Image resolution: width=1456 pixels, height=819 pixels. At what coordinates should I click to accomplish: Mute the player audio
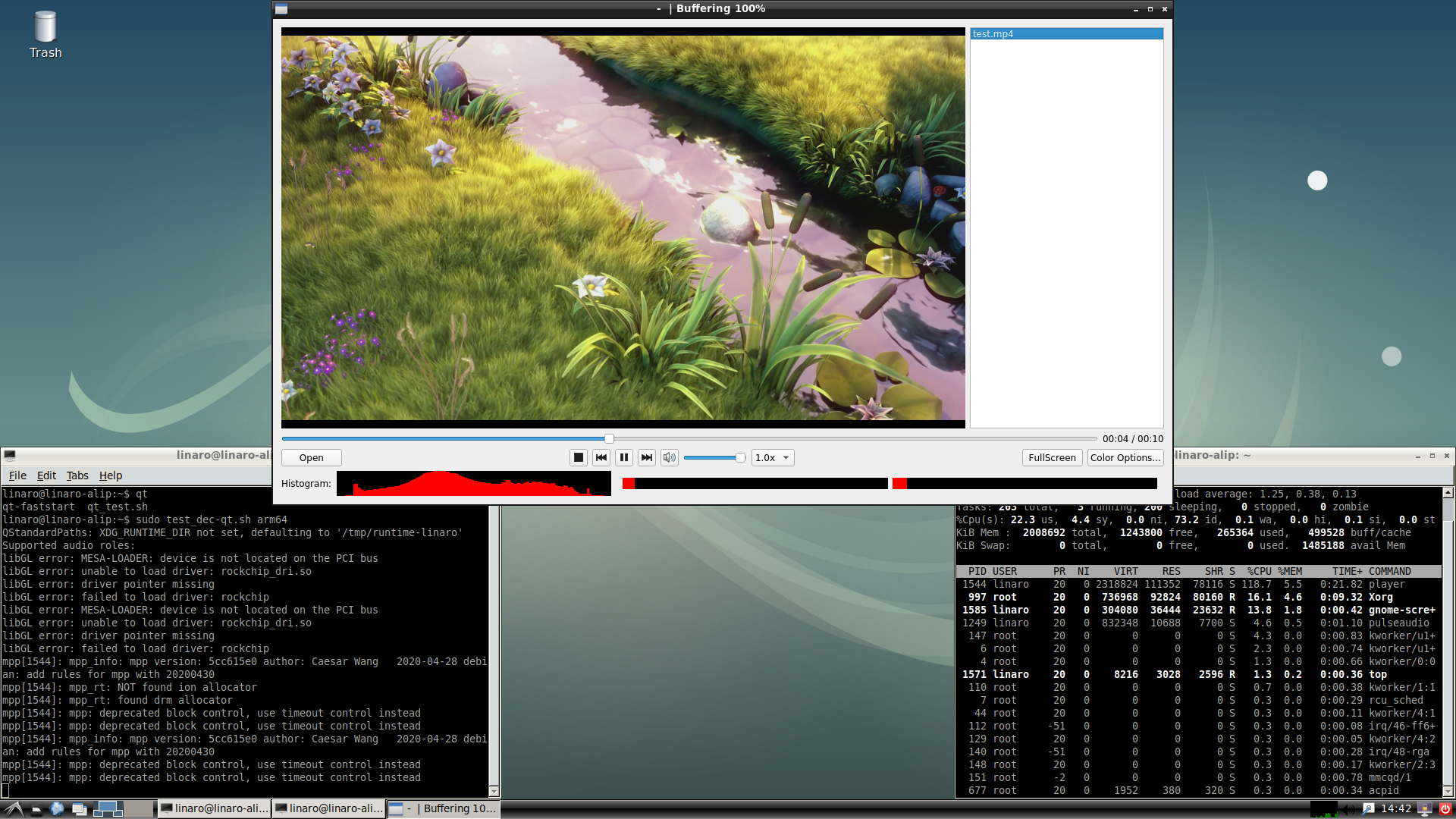[x=669, y=457]
